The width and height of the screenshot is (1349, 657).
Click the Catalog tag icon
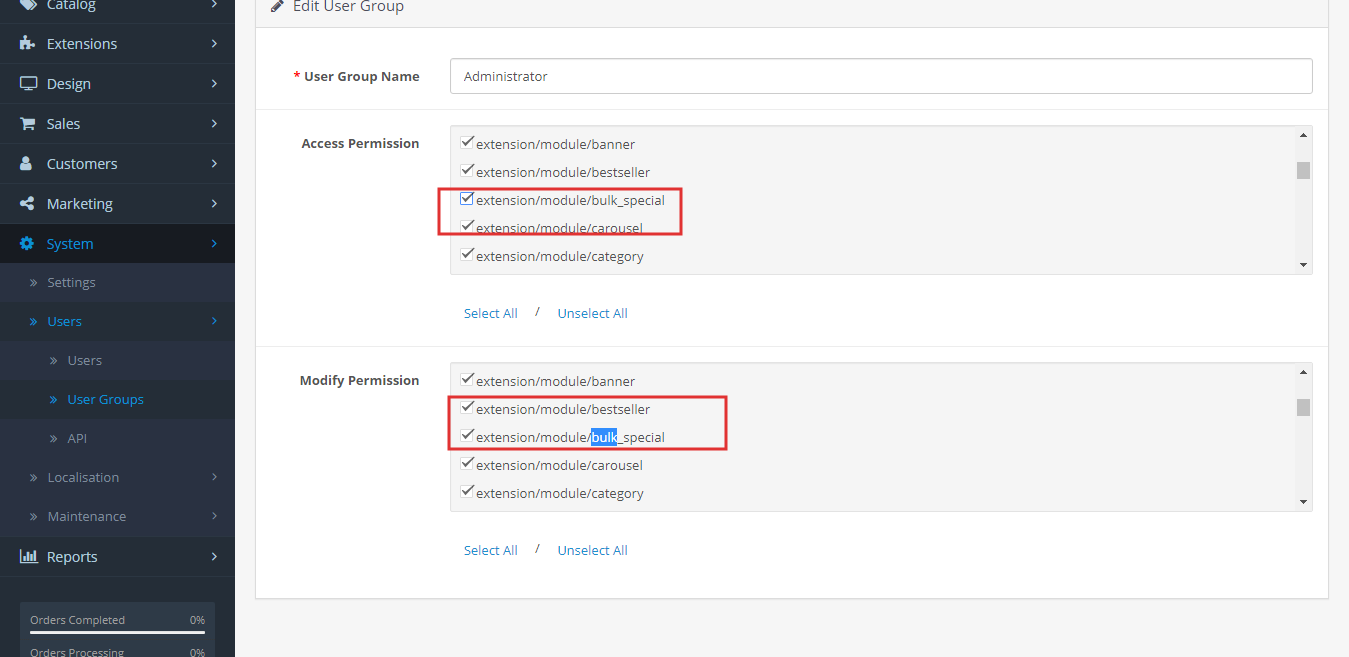click(x=28, y=5)
